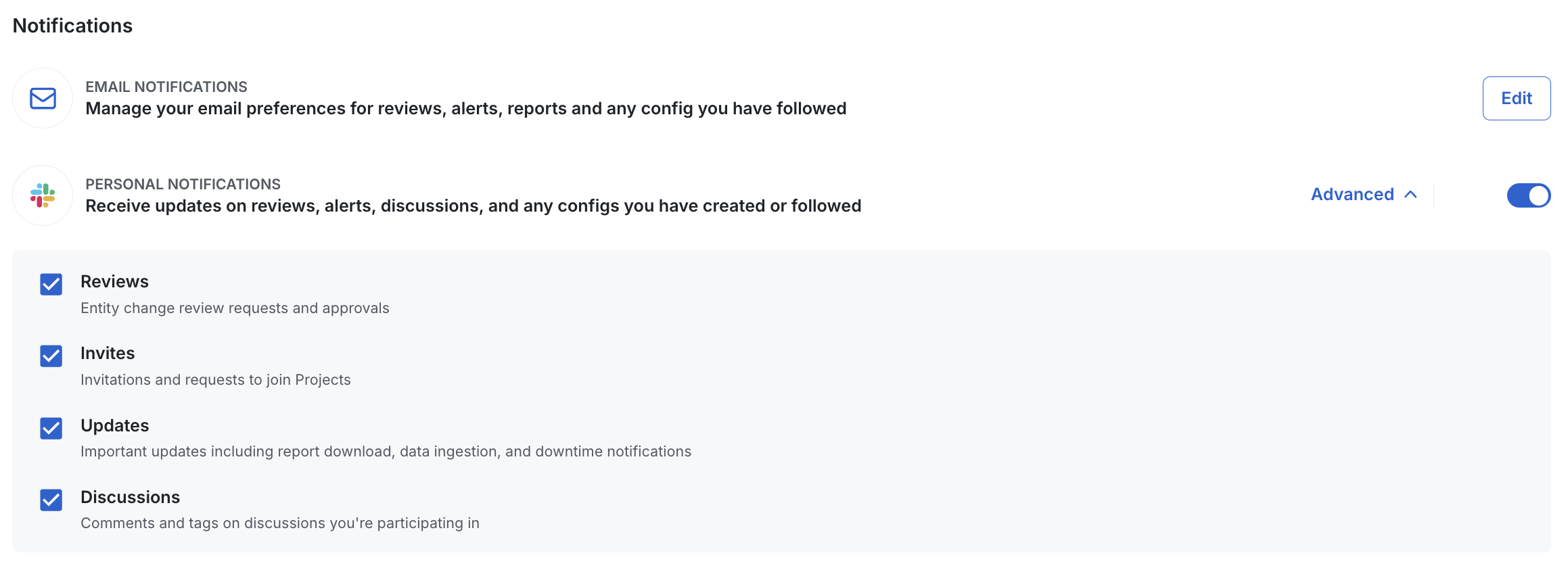Click the Slack icon next to Personal Notifications
Viewport: 1568px width, 568px height.
click(42, 195)
